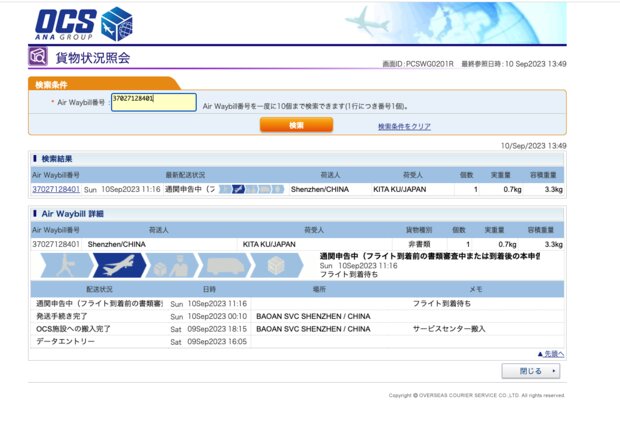This screenshot has width=620, height=447.
Task: Click the データエントリー status row
Action: (x=297, y=341)
